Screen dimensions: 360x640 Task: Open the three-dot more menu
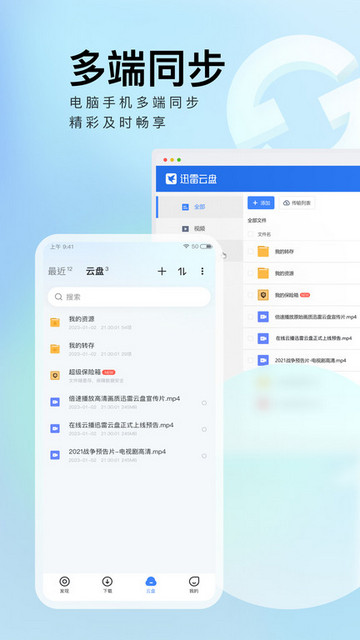[x=202, y=271]
